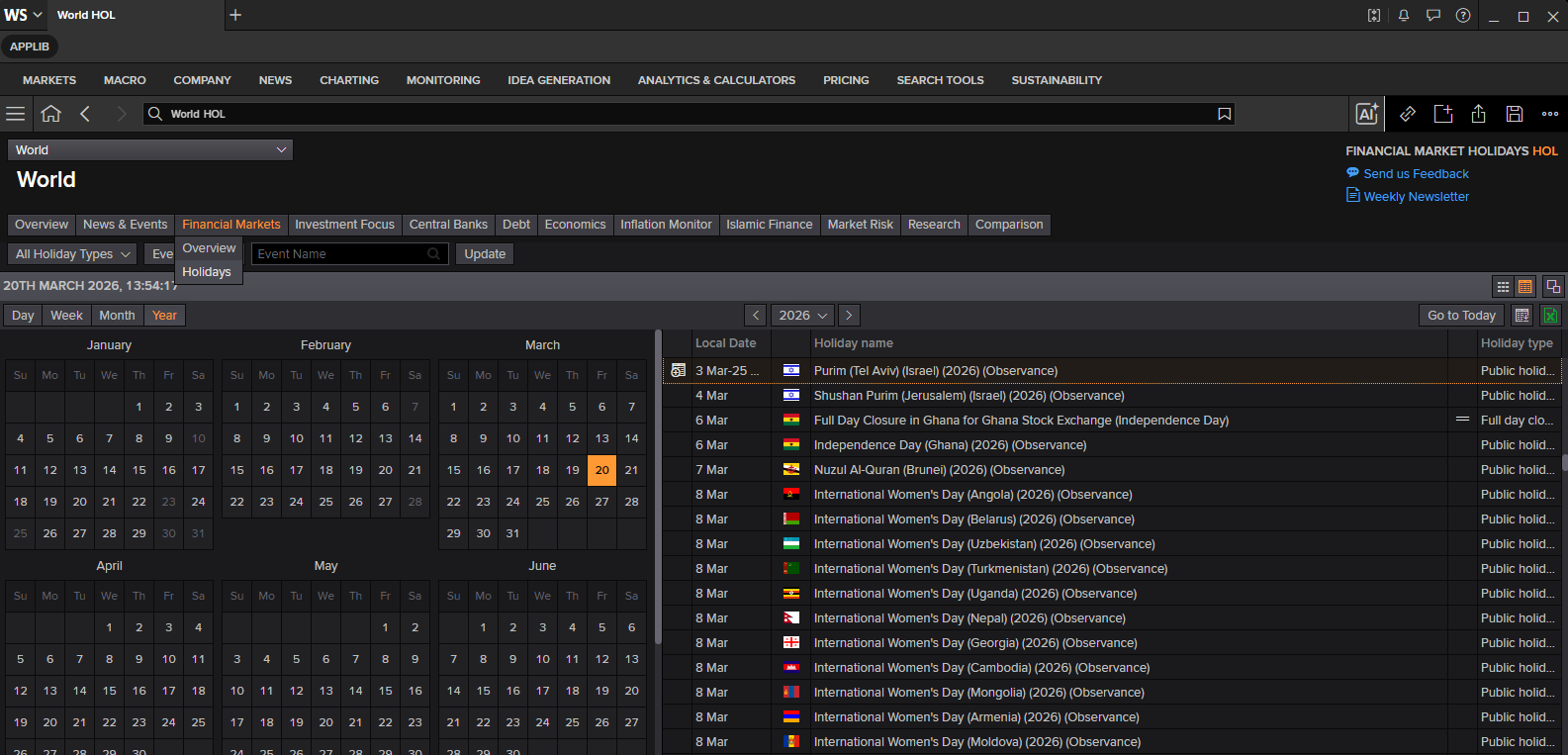This screenshot has height=755, width=1568.
Task: Select the Year view toggle
Action: tap(164, 316)
